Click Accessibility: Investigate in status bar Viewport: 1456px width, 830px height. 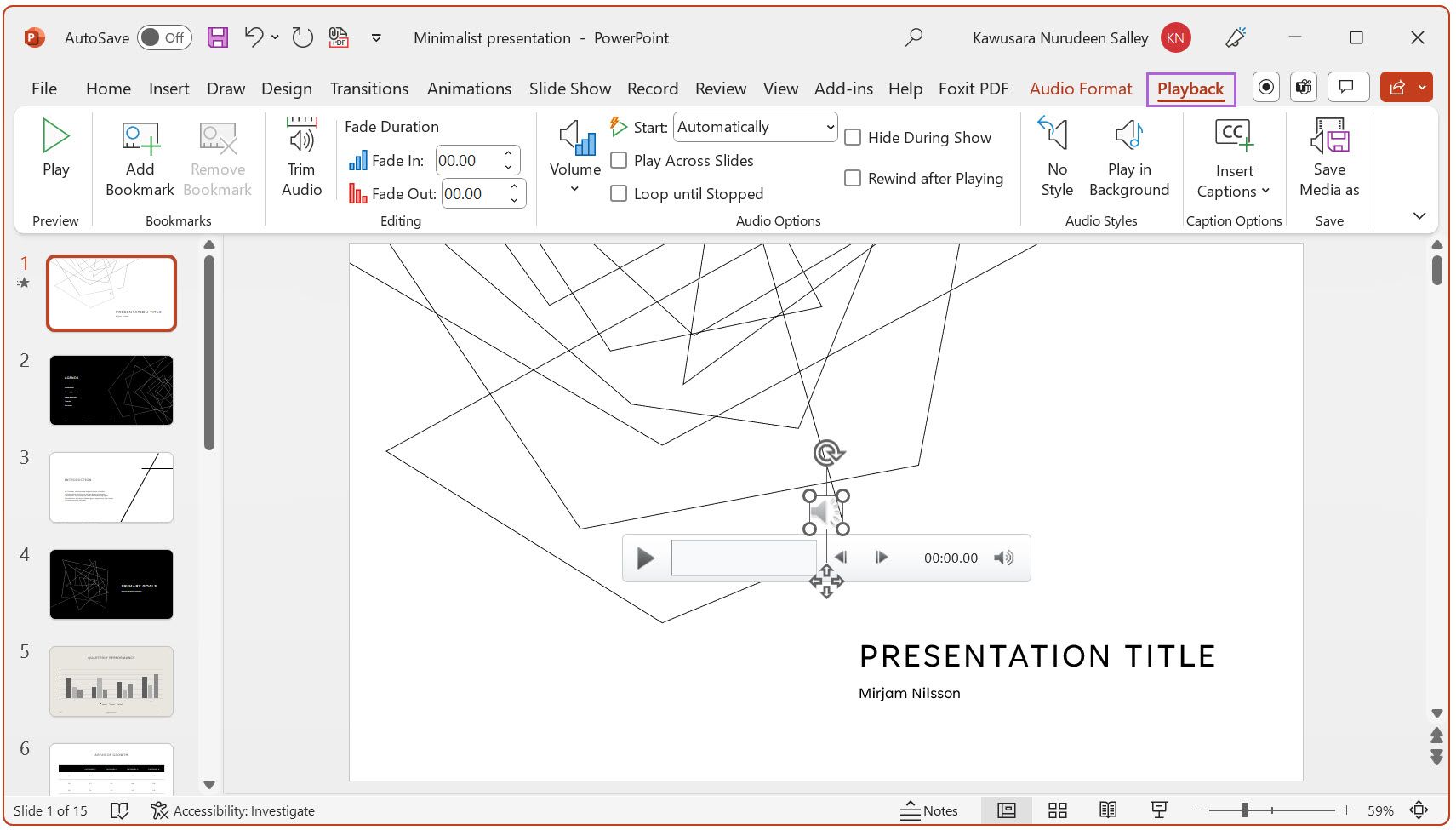tap(232, 810)
